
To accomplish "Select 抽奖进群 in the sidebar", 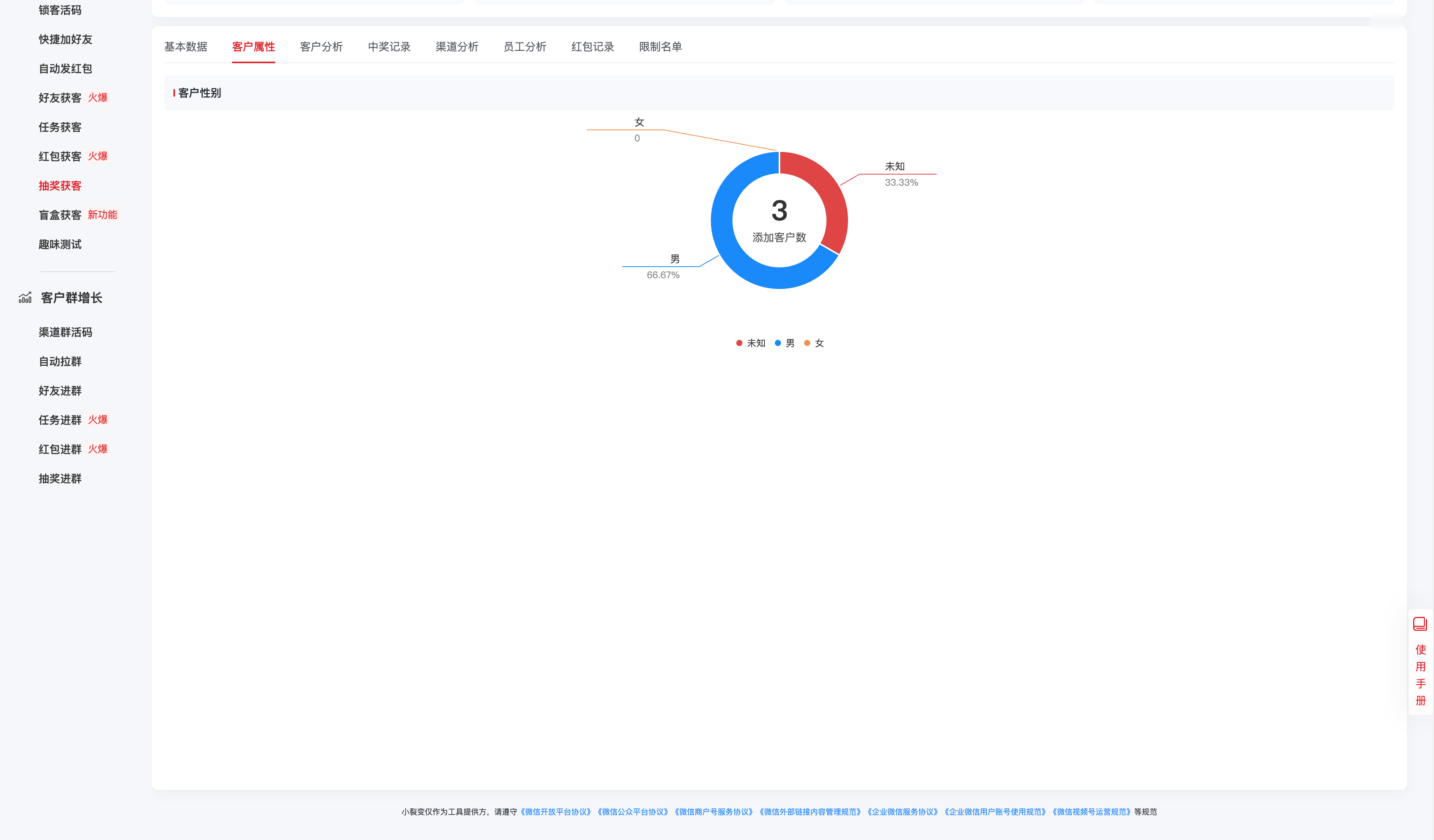I will coord(60,478).
